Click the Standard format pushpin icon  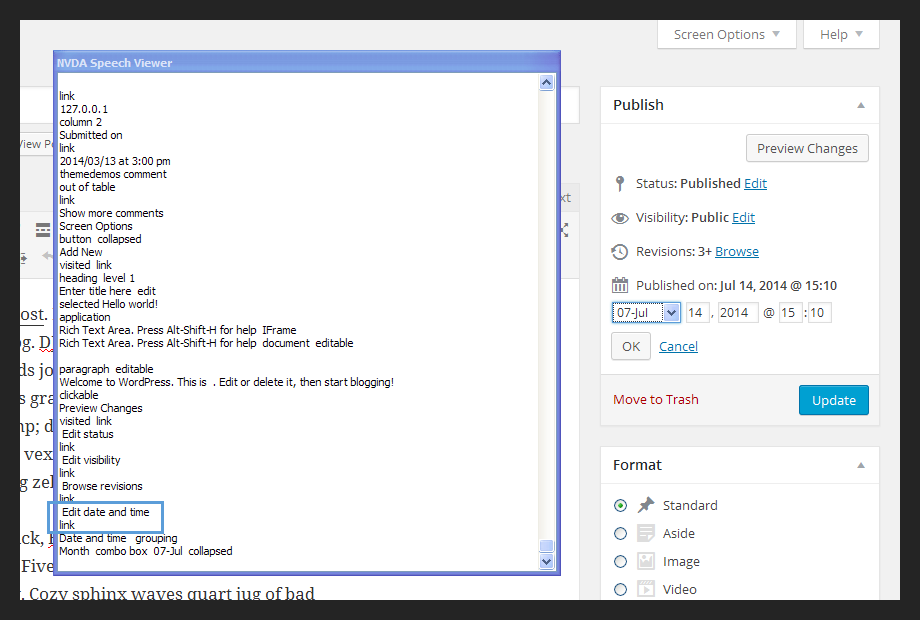(x=646, y=505)
